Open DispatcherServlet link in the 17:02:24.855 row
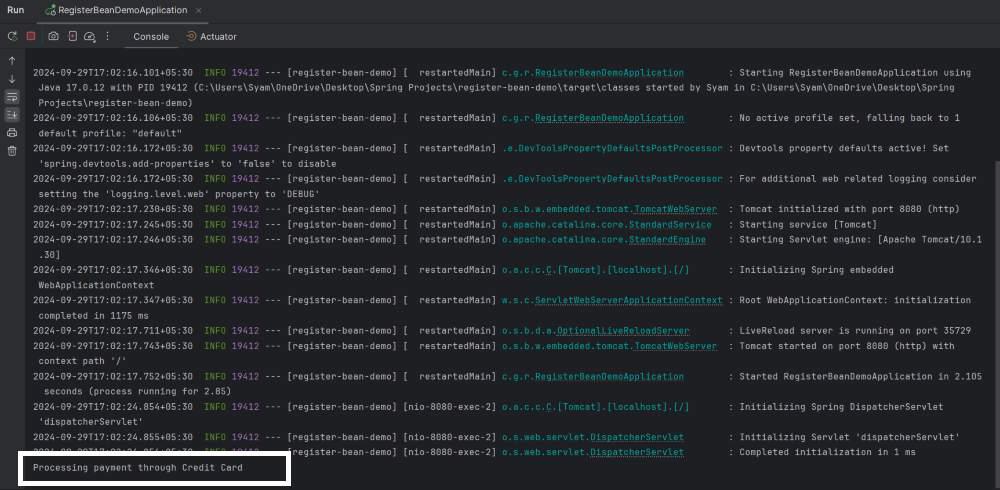 tap(636, 437)
